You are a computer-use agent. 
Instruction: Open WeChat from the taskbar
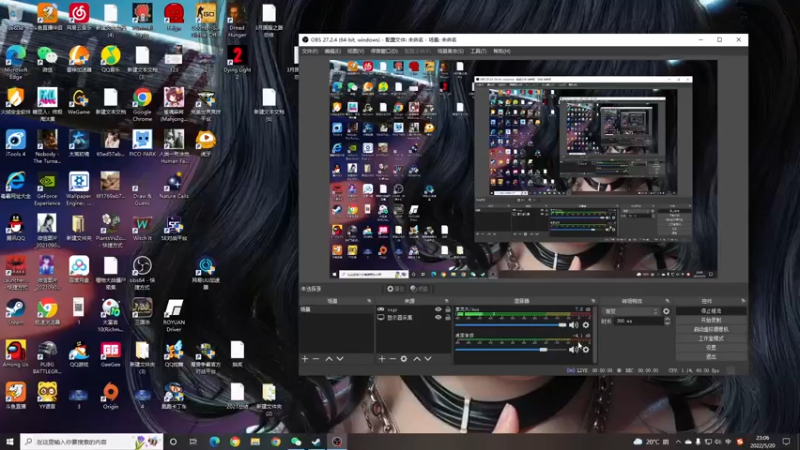pyautogui.click(x=296, y=441)
